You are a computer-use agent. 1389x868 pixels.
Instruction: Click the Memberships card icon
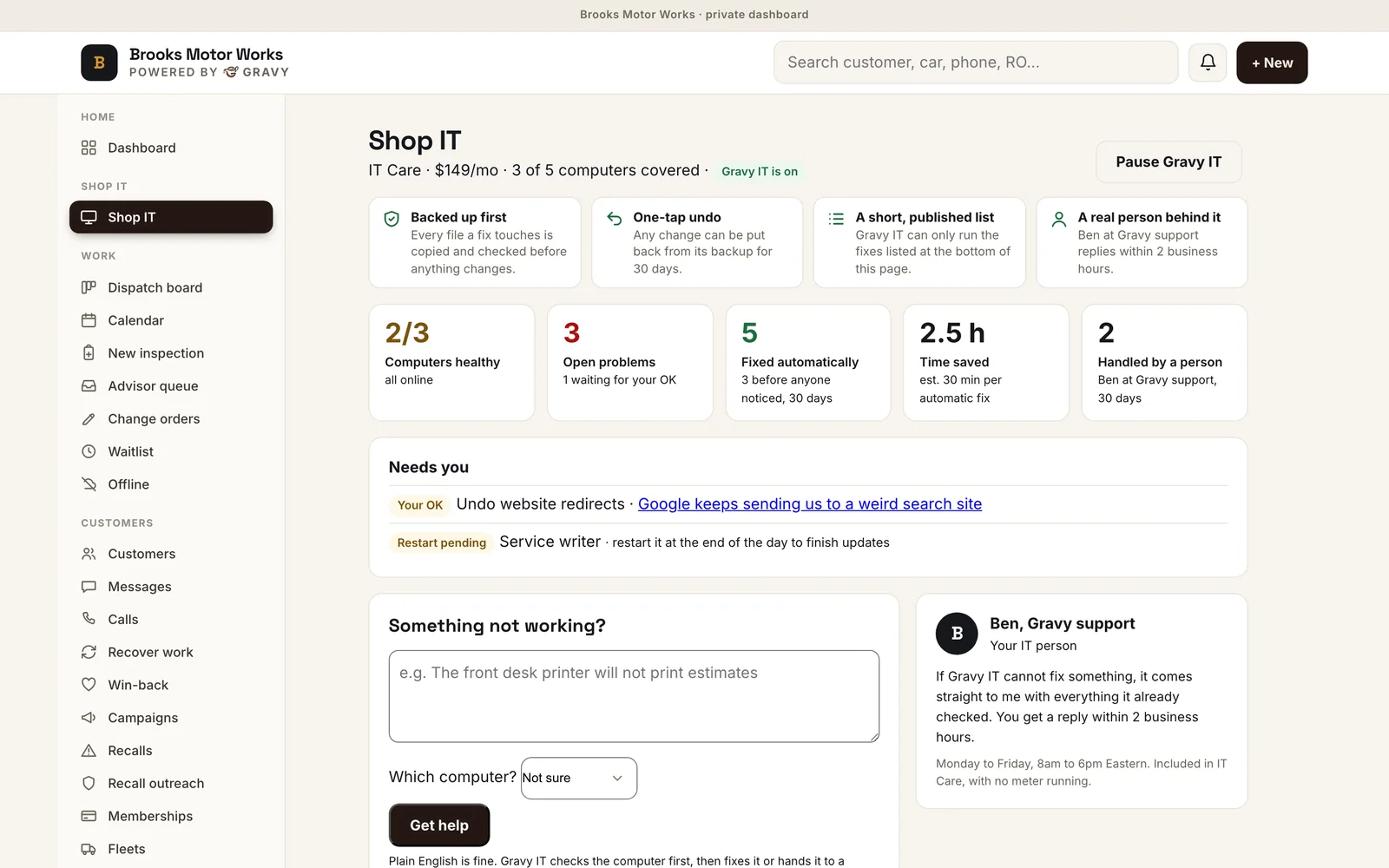pos(89,816)
